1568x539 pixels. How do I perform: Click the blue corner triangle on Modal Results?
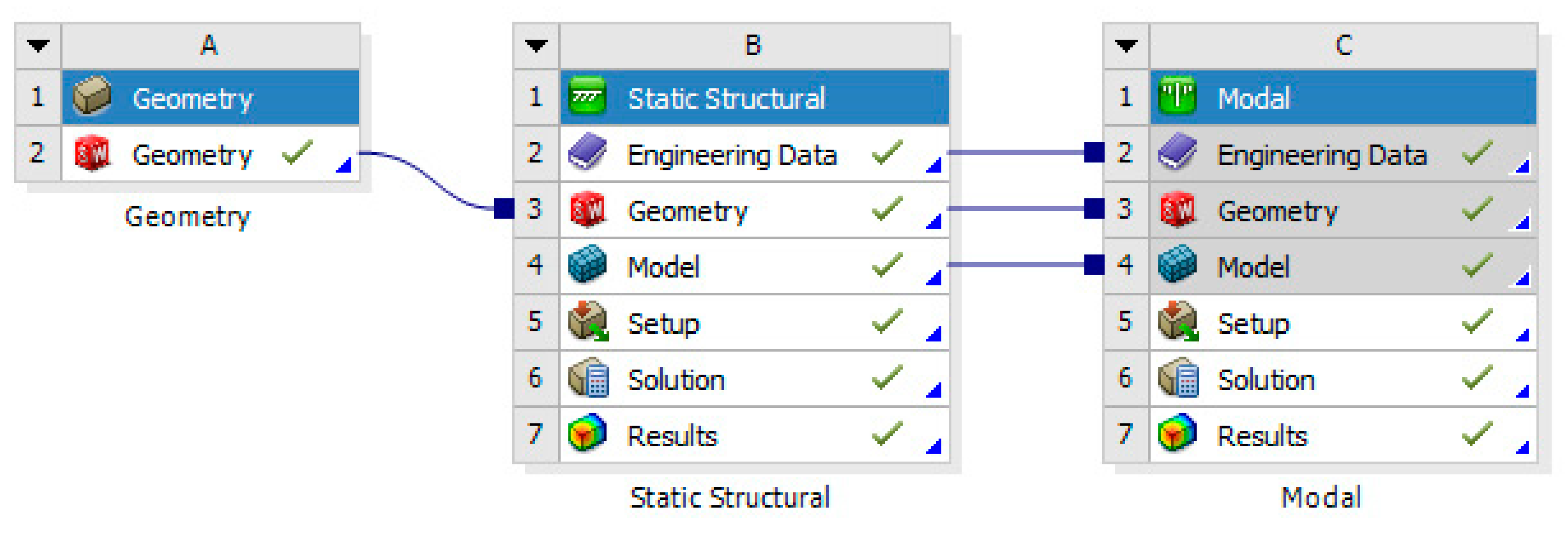point(1523,448)
